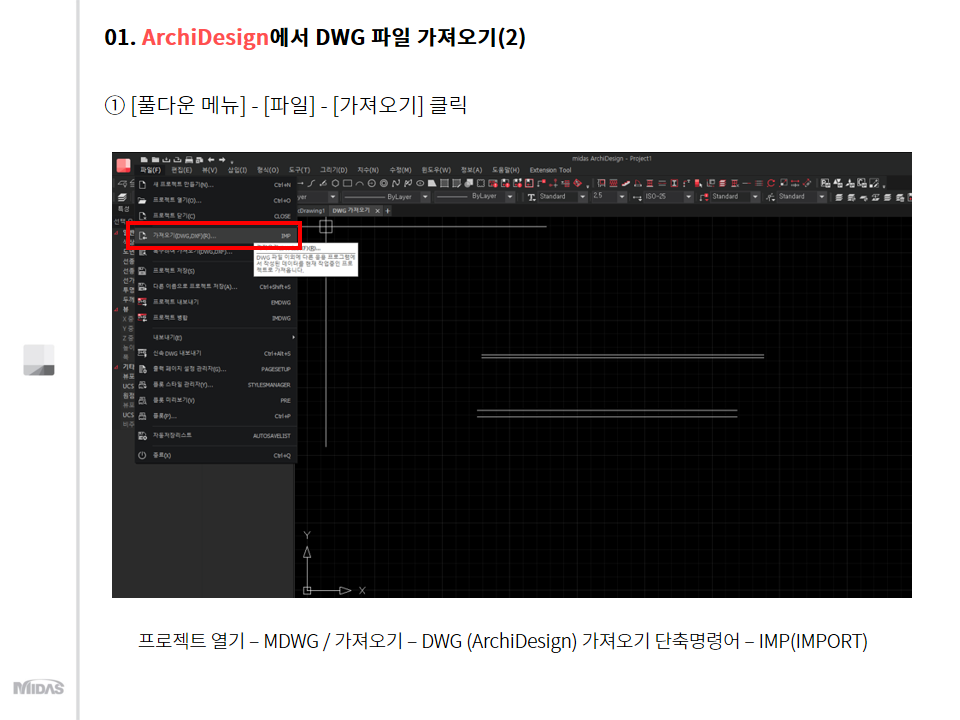The height and width of the screenshot is (720, 960).
Task: Select the donut draw tool icon
Action: (x=384, y=183)
